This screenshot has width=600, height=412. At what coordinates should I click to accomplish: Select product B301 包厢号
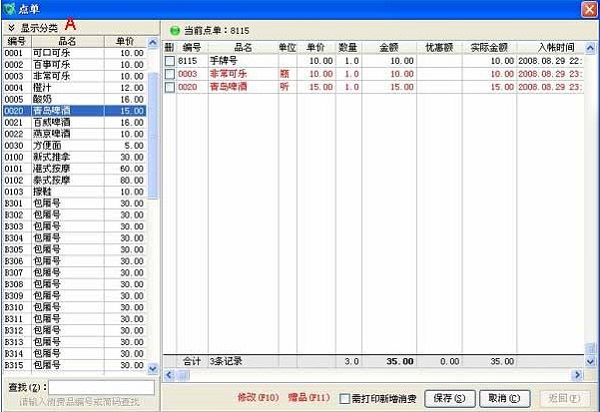[x=75, y=203]
